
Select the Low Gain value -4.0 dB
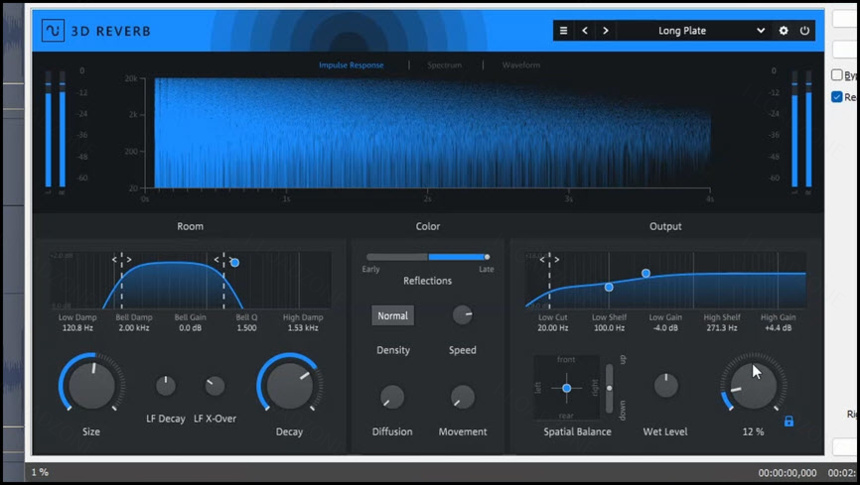pos(665,328)
